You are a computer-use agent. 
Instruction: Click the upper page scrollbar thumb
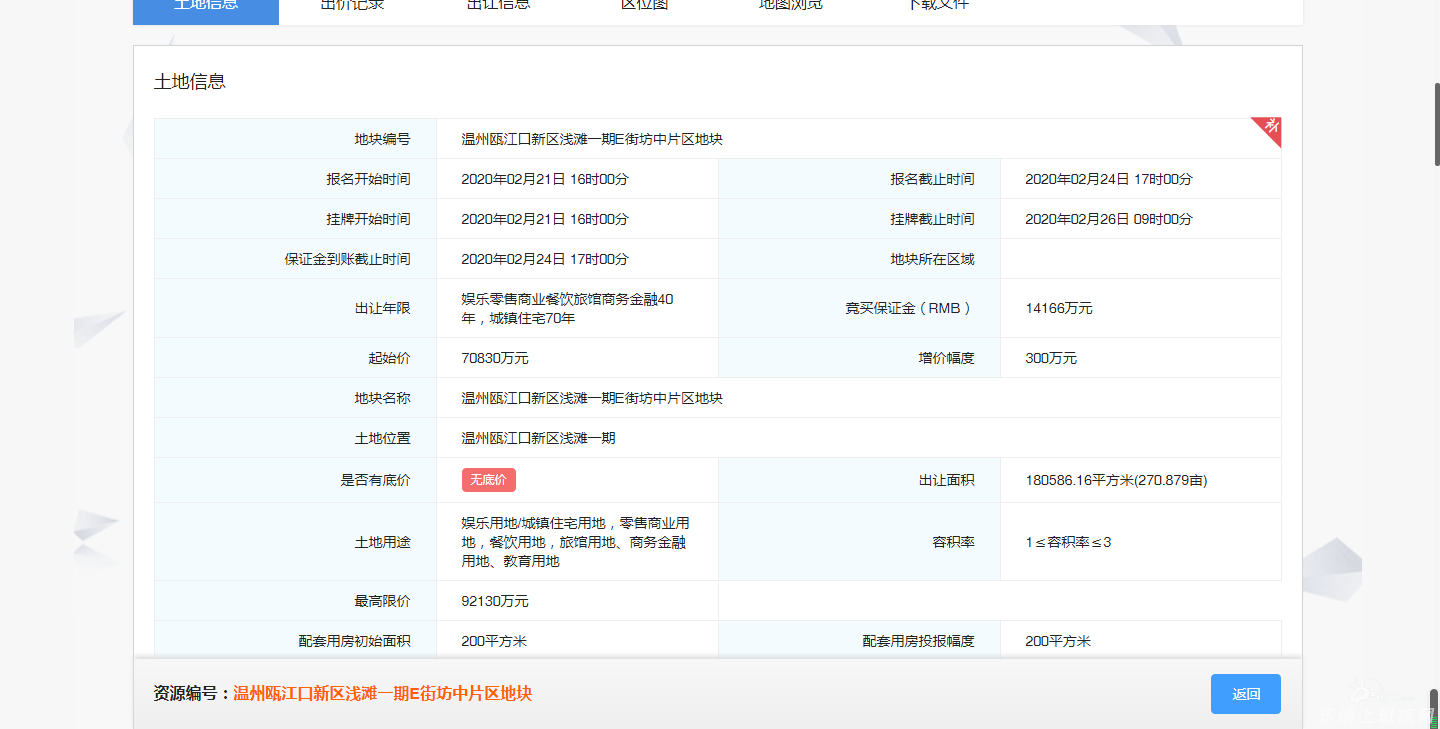1436,123
